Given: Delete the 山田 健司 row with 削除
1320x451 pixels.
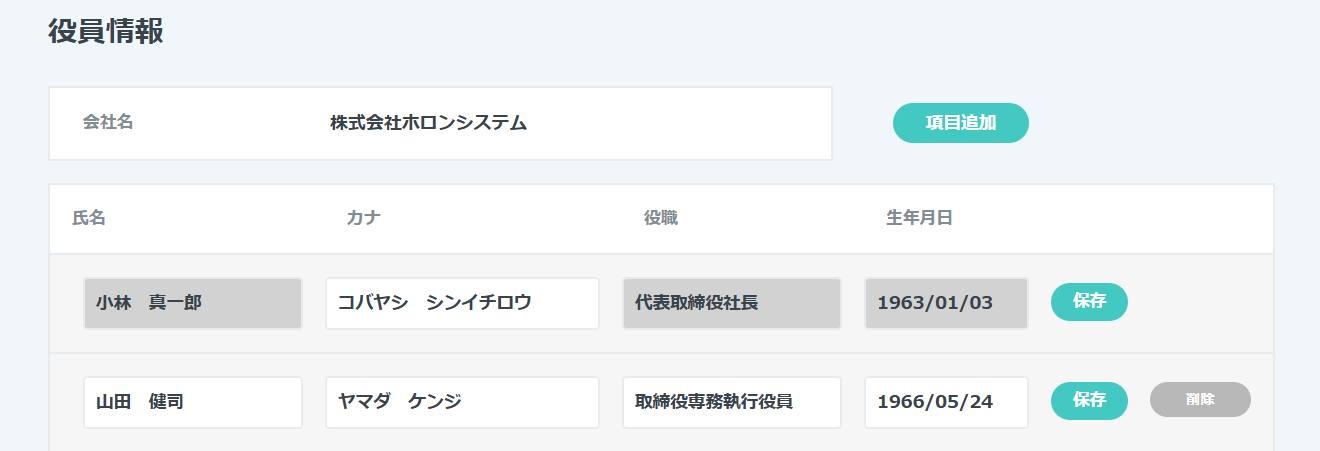Looking at the screenshot, I should (1200, 400).
